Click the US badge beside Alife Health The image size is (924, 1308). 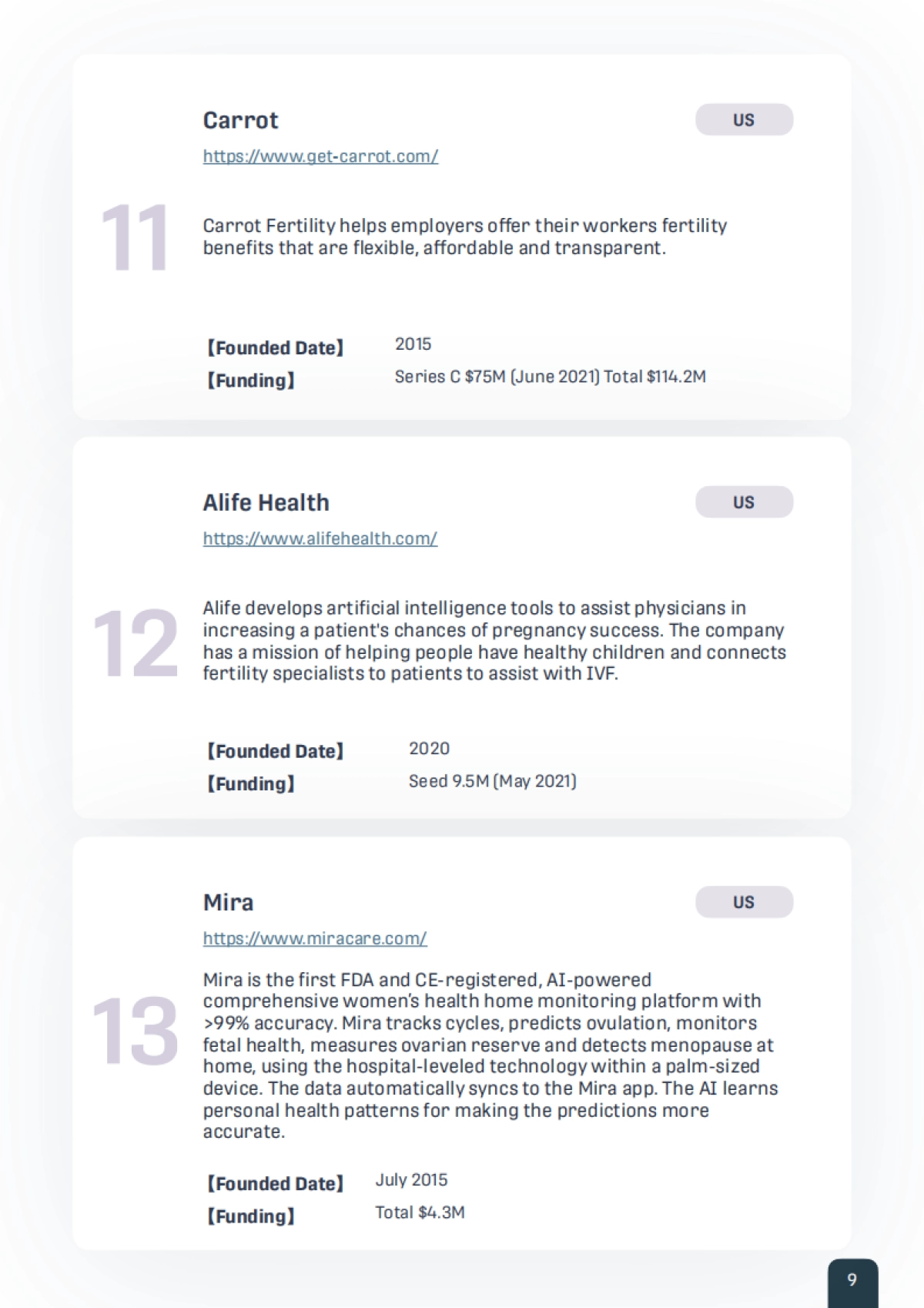point(744,502)
